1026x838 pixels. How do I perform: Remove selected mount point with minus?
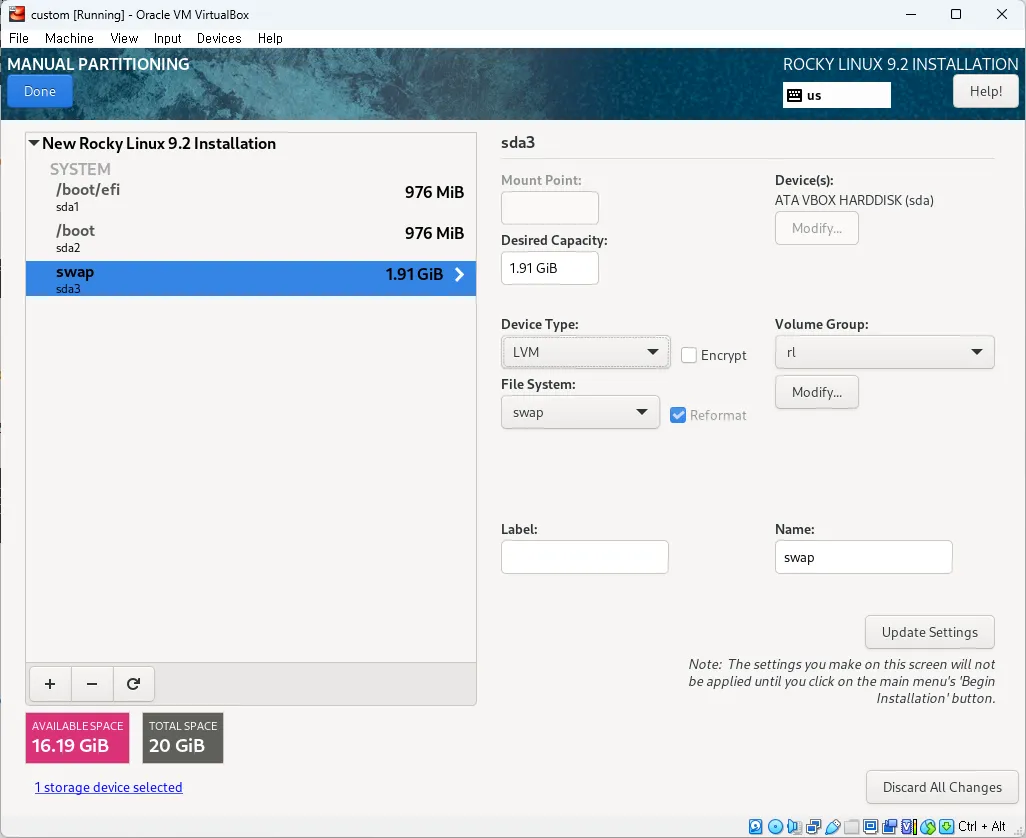click(92, 684)
